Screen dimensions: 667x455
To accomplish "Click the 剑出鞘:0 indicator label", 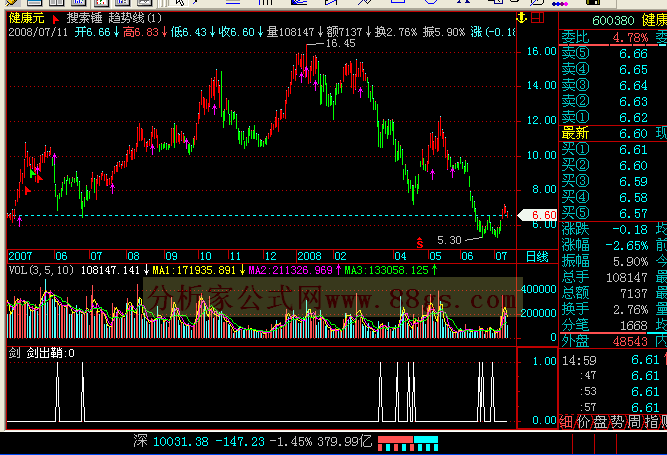I will point(51,353).
